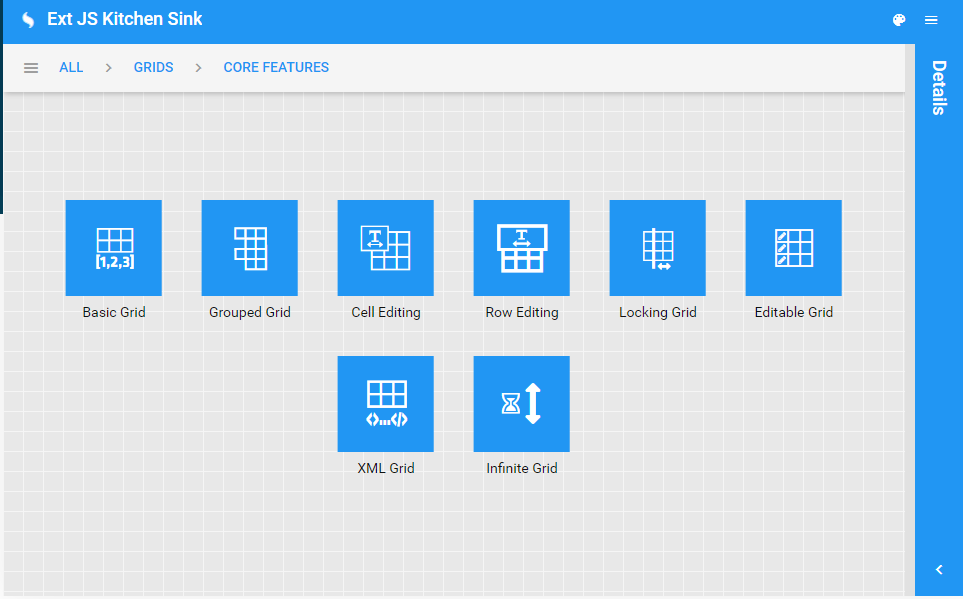Click the Cell Editing label text
Viewport: 963px width, 599px height.
pyautogui.click(x=386, y=312)
